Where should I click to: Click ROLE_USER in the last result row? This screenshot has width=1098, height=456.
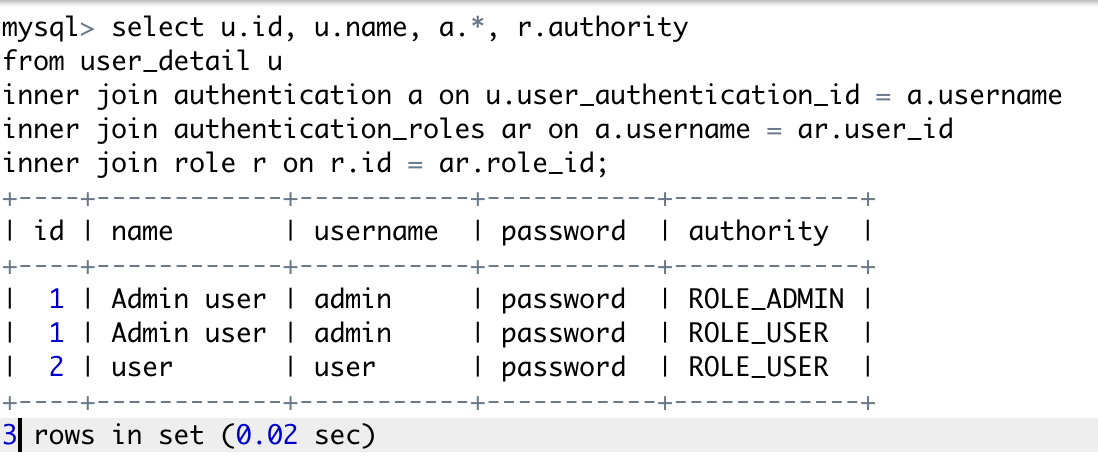[x=758, y=367]
